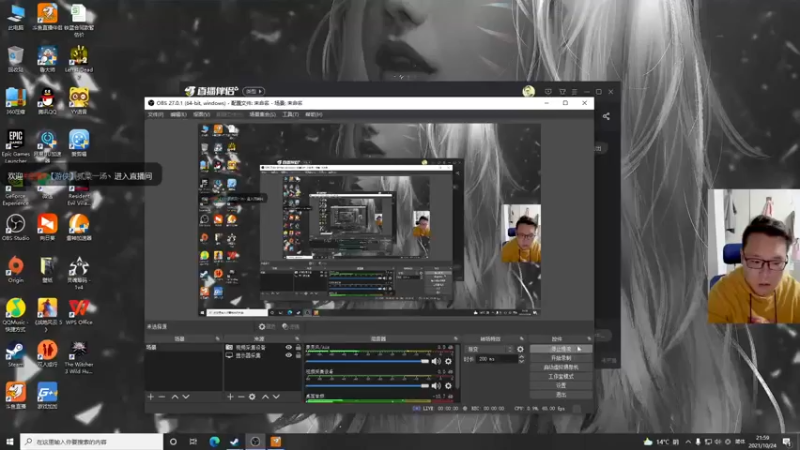The width and height of the screenshot is (800, 450).
Task: Open Microsoft Edge from taskbar
Action: pyautogui.click(x=214, y=442)
